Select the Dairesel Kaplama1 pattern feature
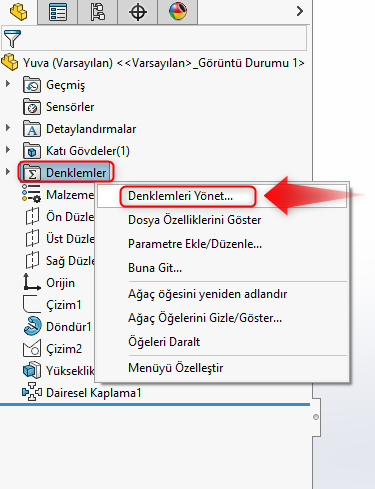Viewport: 375px width, 489px height. (93, 393)
